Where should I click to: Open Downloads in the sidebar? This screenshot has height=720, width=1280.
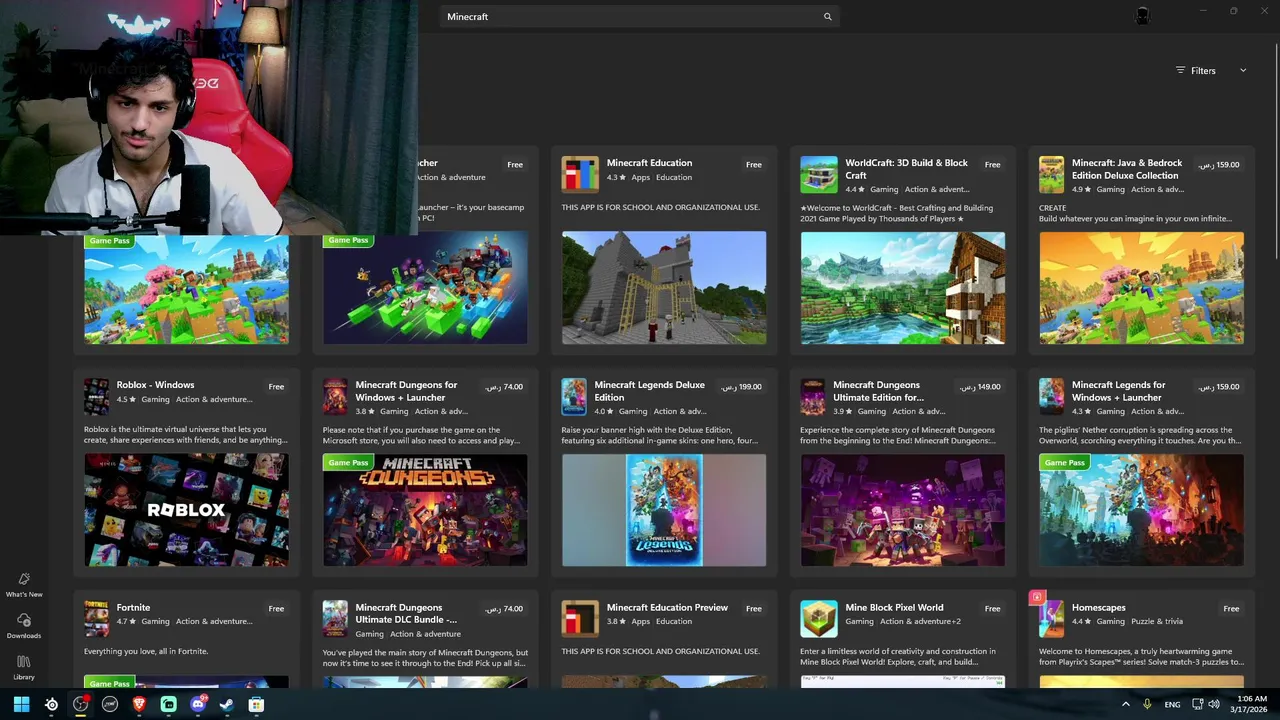click(x=24, y=627)
